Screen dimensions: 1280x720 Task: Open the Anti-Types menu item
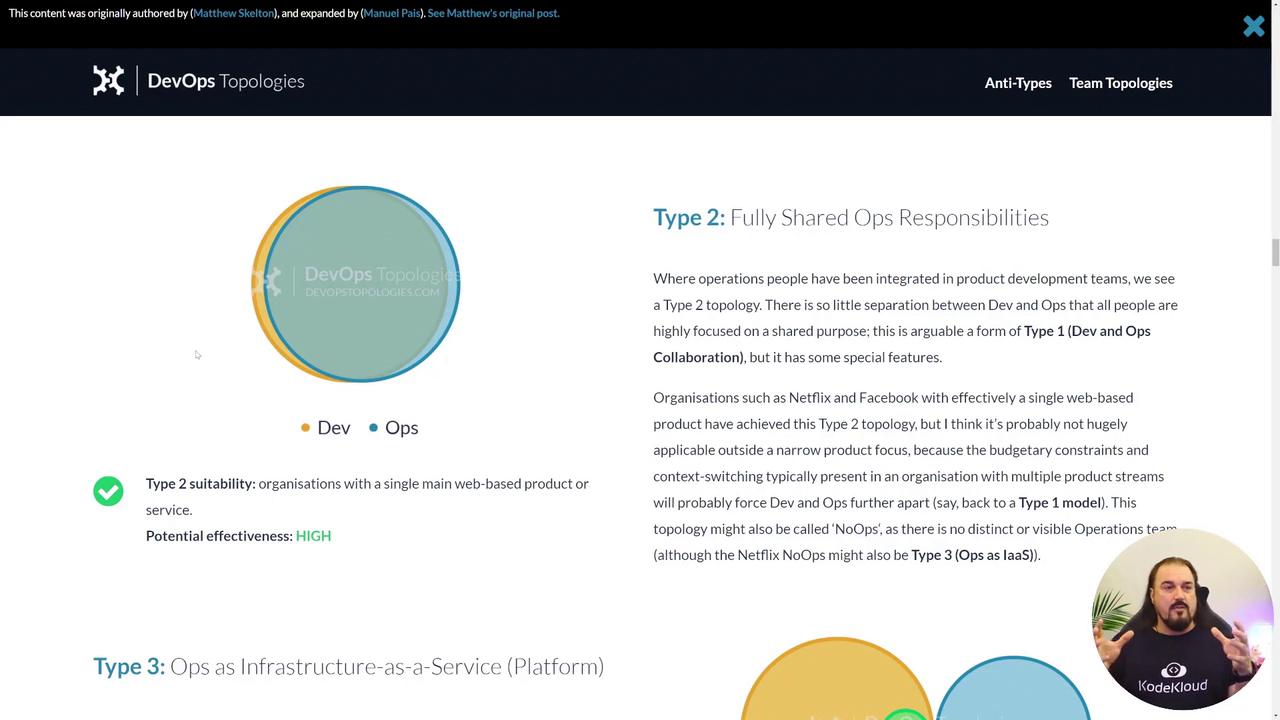coord(1017,83)
